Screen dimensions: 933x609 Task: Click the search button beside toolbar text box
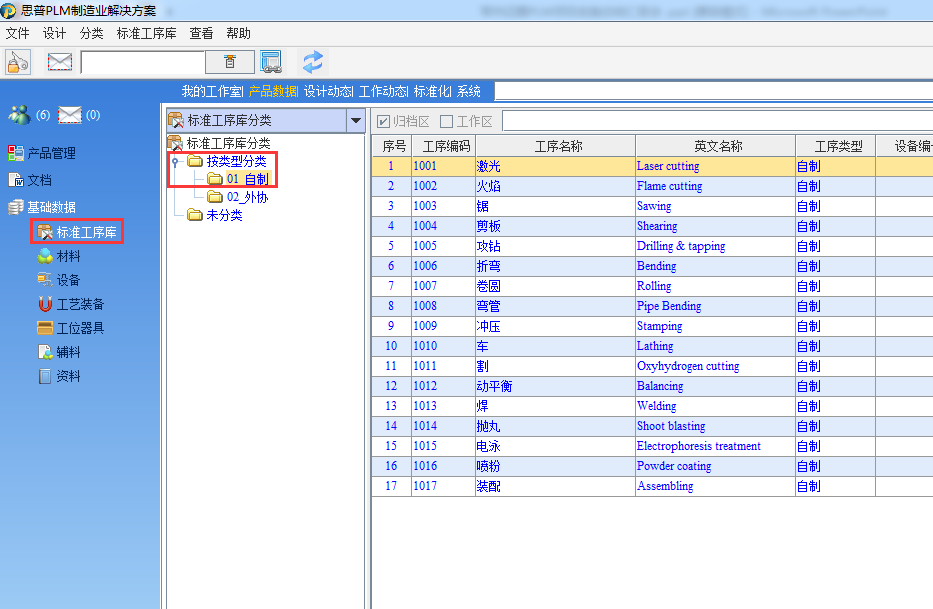coord(230,62)
